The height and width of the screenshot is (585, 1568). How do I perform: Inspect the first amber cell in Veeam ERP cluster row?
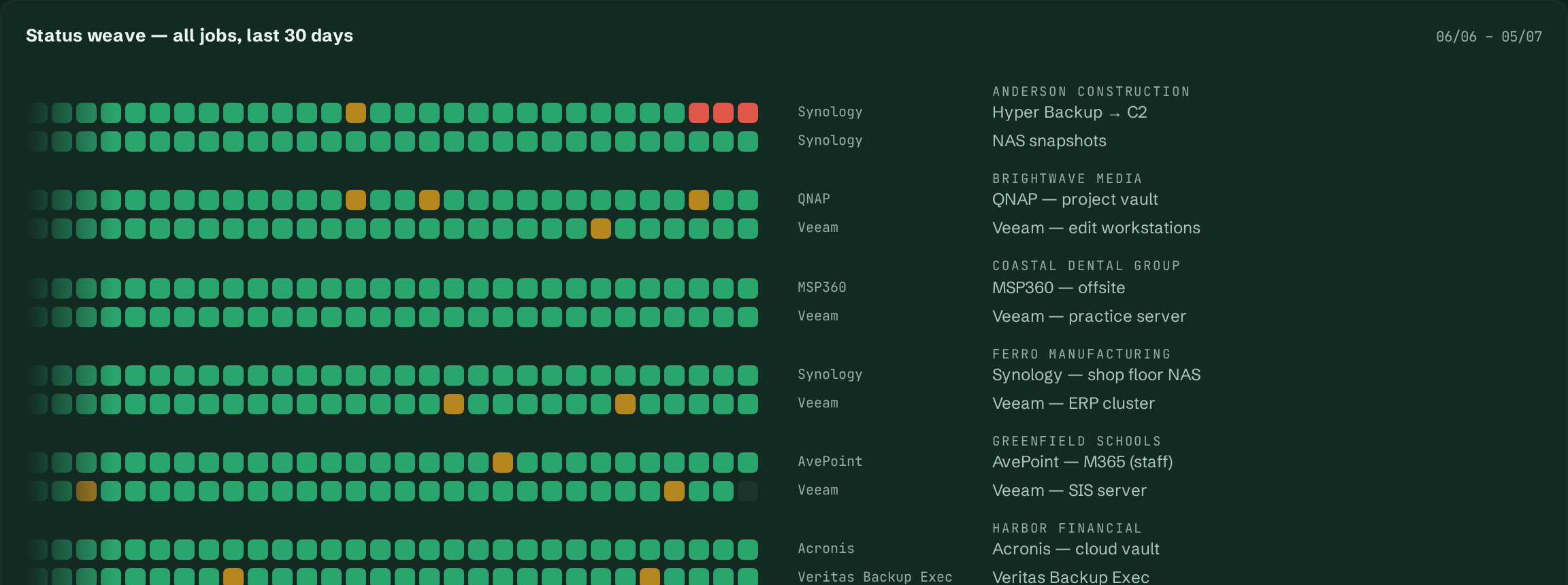pos(454,404)
